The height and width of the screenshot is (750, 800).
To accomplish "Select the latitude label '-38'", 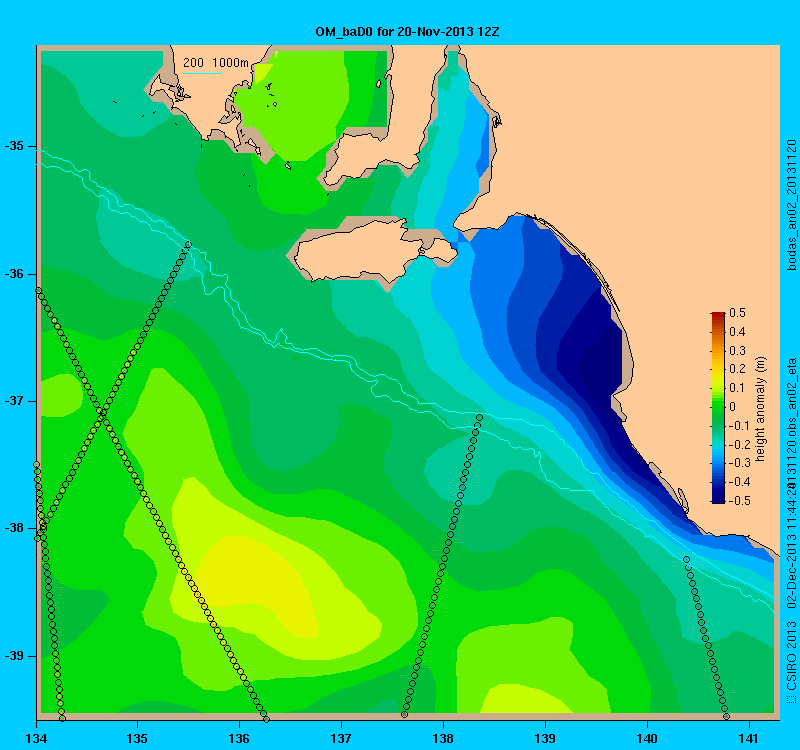I will pyautogui.click(x=14, y=528).
